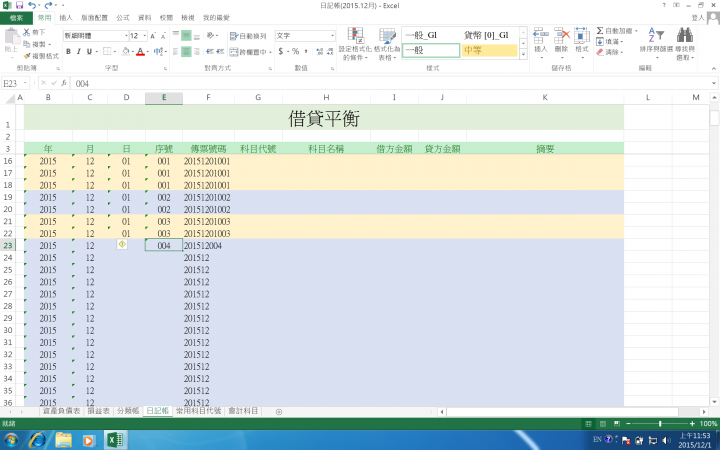Open Format as Table (格式化為表格)
Viewport: 720px width, 450px height.
pos(387,44)
